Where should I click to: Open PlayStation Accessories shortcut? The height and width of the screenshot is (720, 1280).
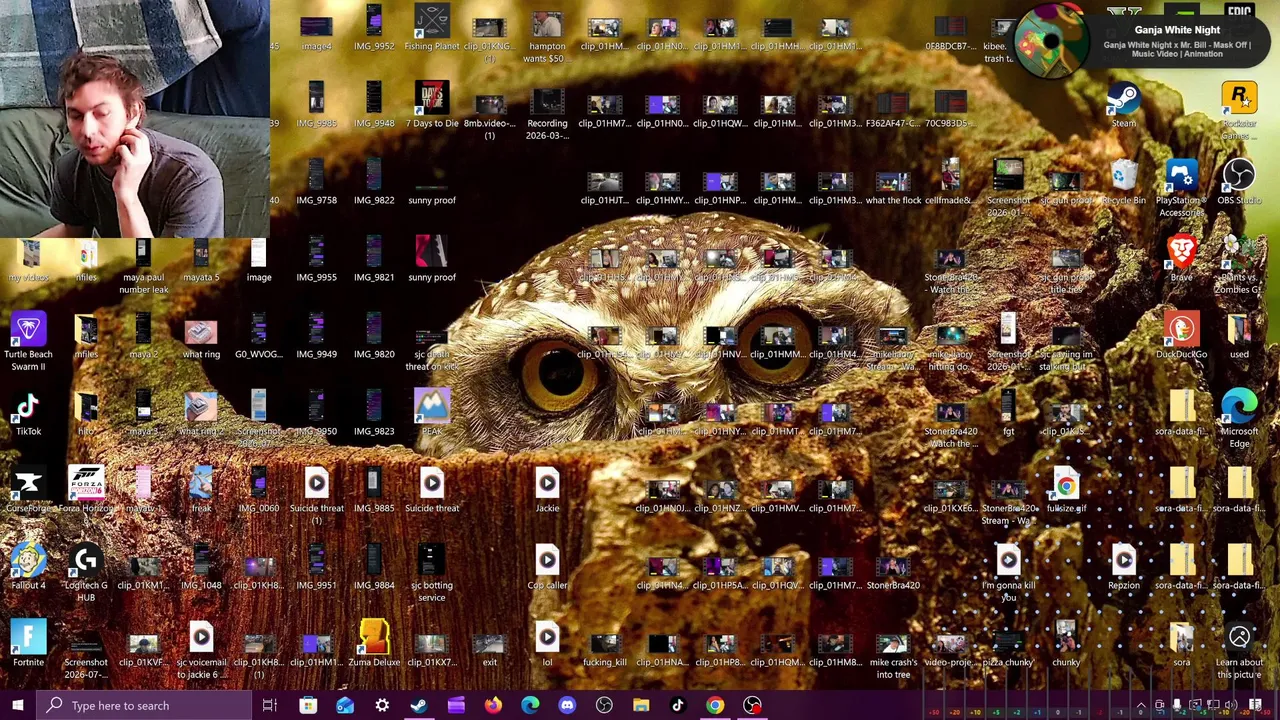1182,188
